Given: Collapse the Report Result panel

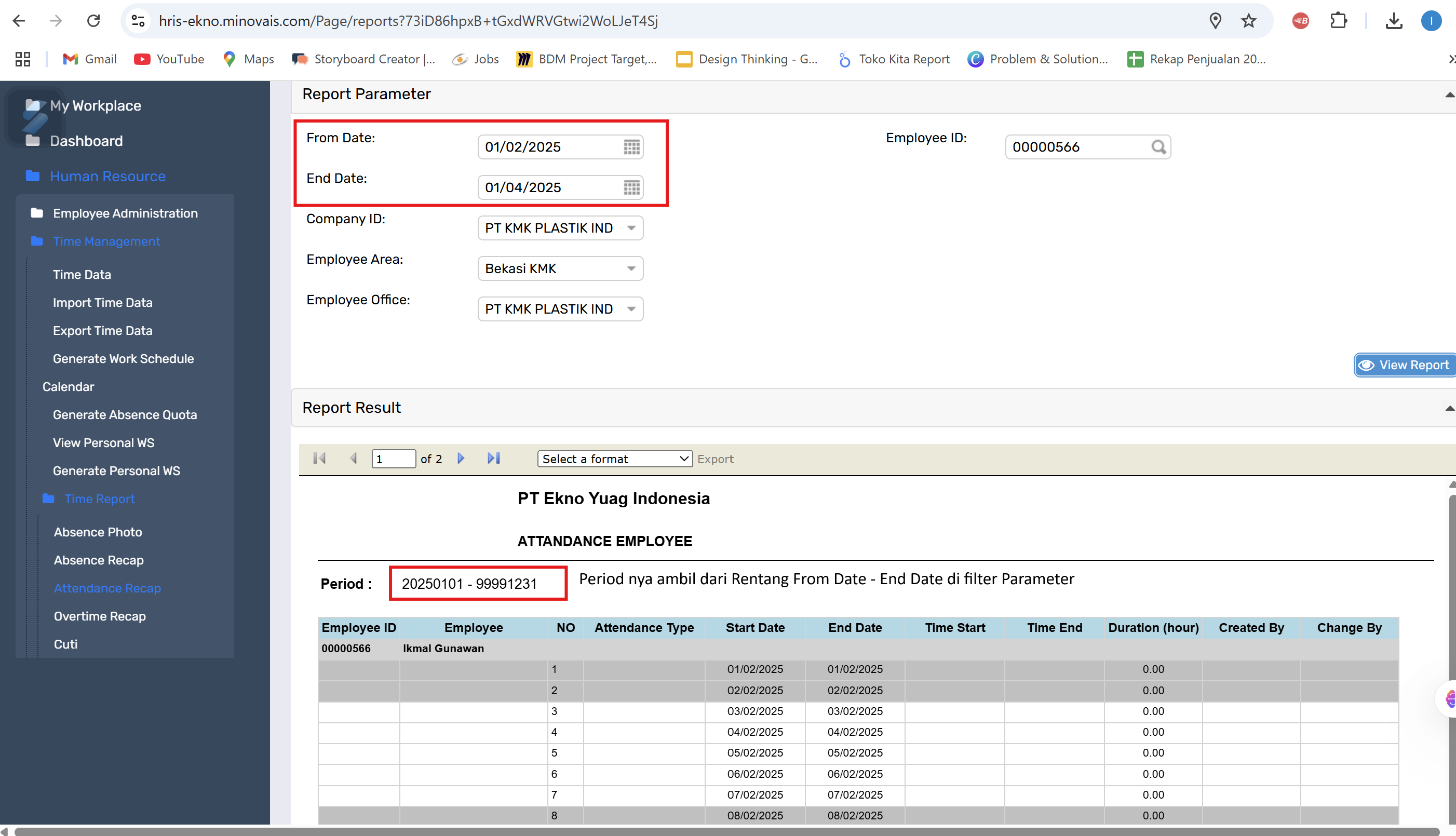Looking at the screenshot, I should point(1449,408).
